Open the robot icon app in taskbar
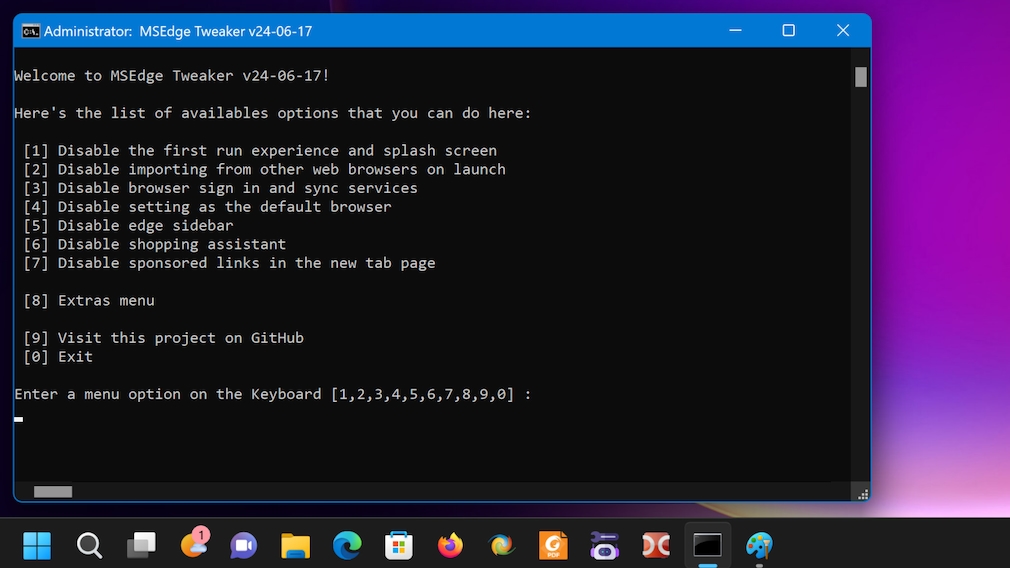The width and height of the screenshot is (1010, 568). pos(604,546)
